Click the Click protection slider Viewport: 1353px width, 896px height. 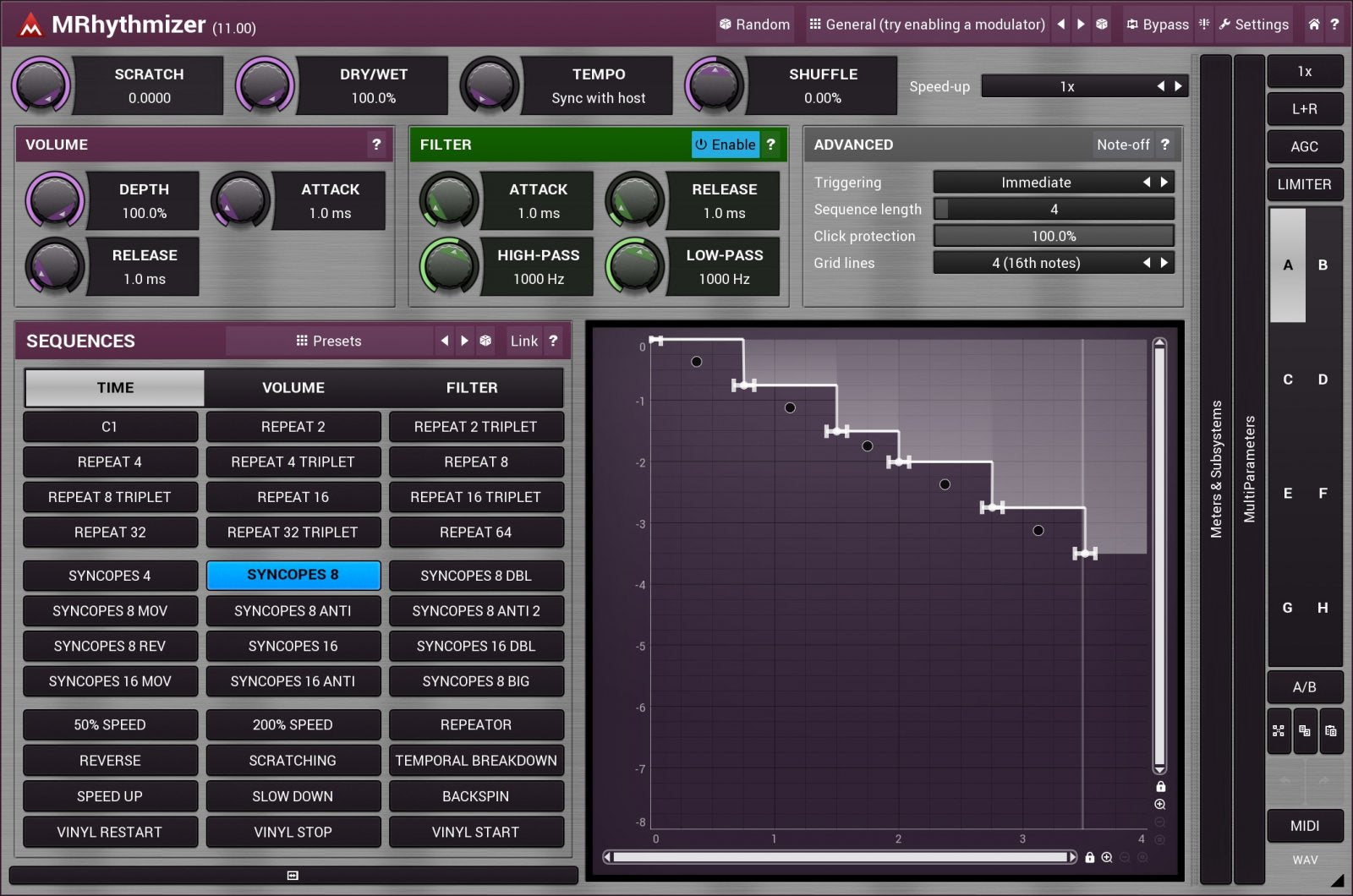[x=1054, y=236]
